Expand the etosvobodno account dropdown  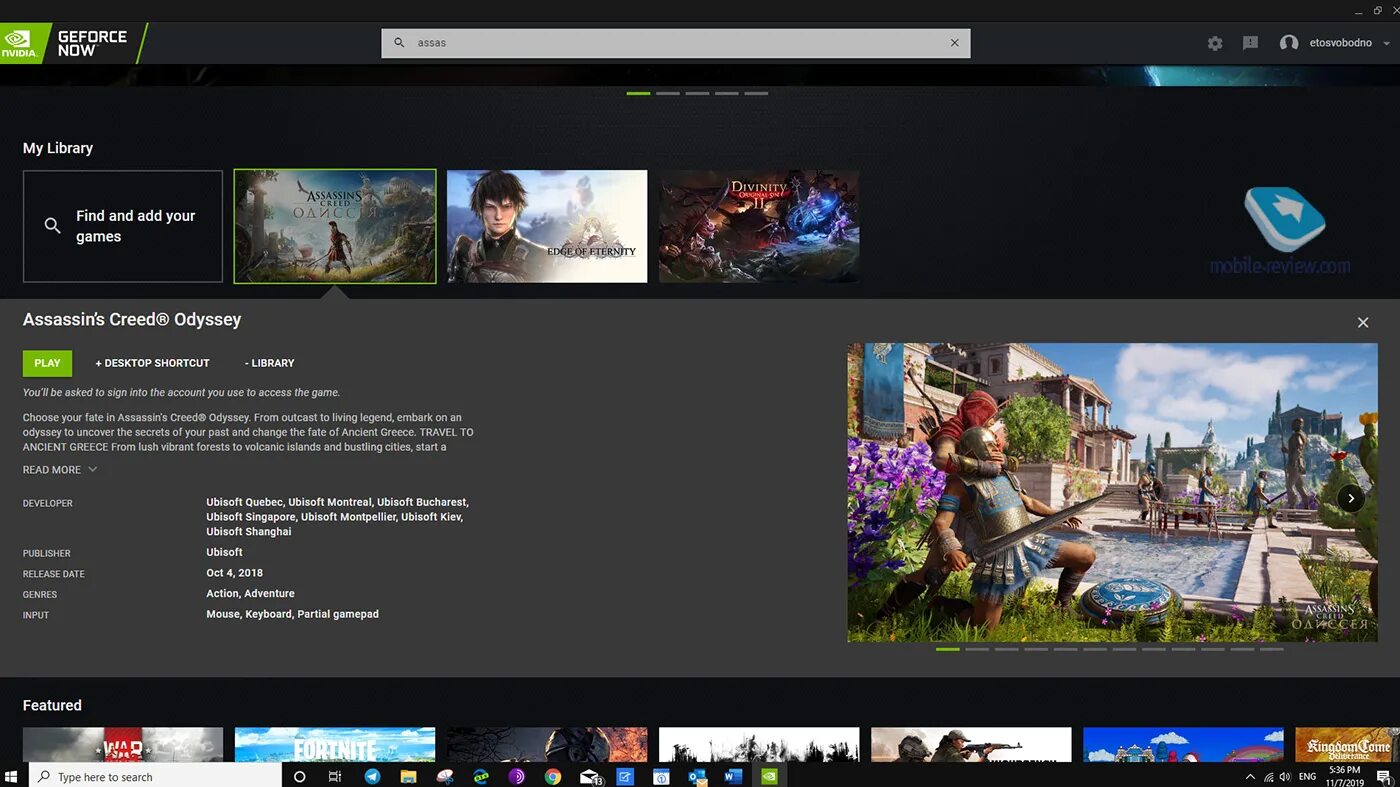(1386, 44)
